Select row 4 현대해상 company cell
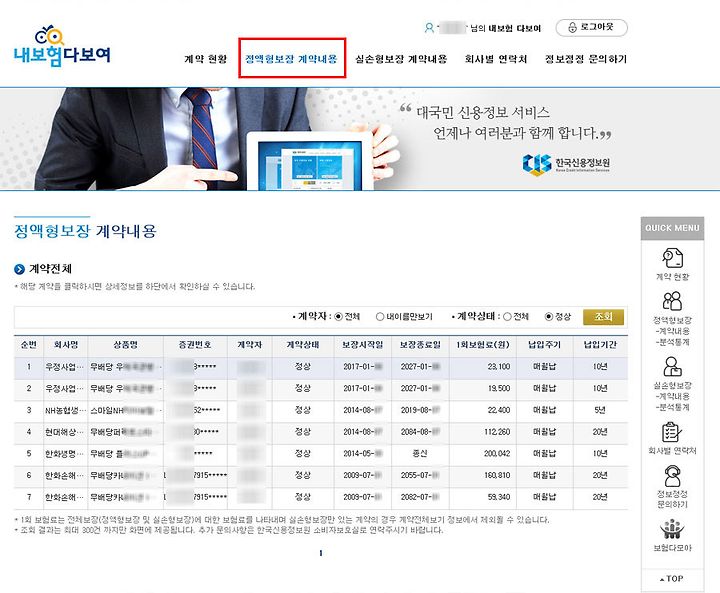The image size is (720, 593). 66,432
